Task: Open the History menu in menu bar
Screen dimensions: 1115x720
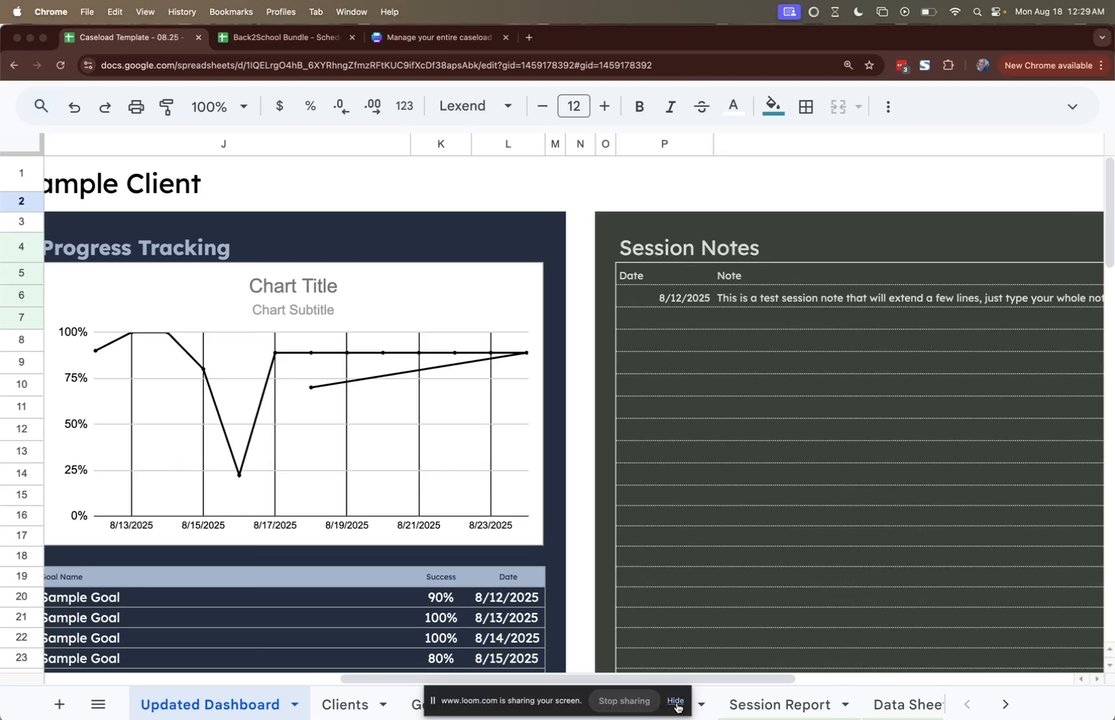Action: (182, 12)
